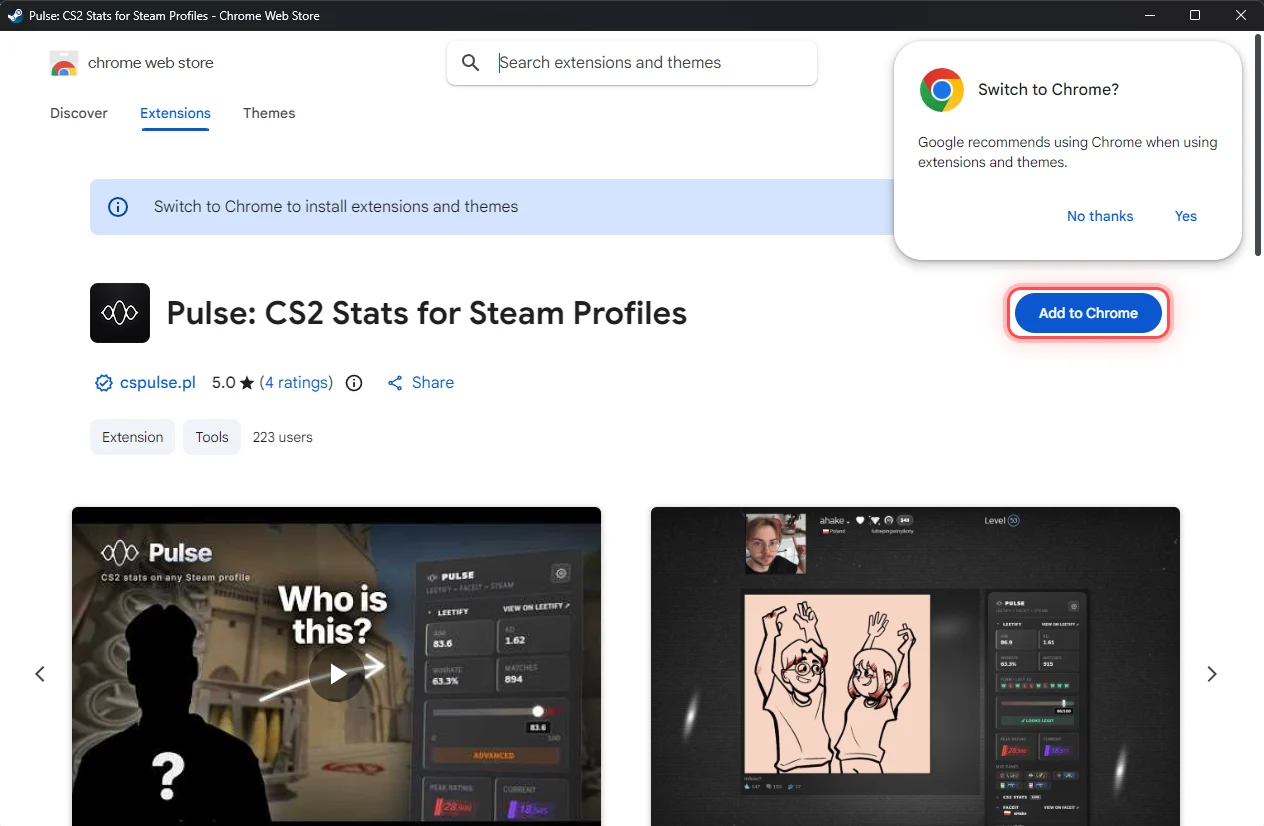Play the Pulse promo video
The image size is (1264, 826).
[x=337, y=674]
